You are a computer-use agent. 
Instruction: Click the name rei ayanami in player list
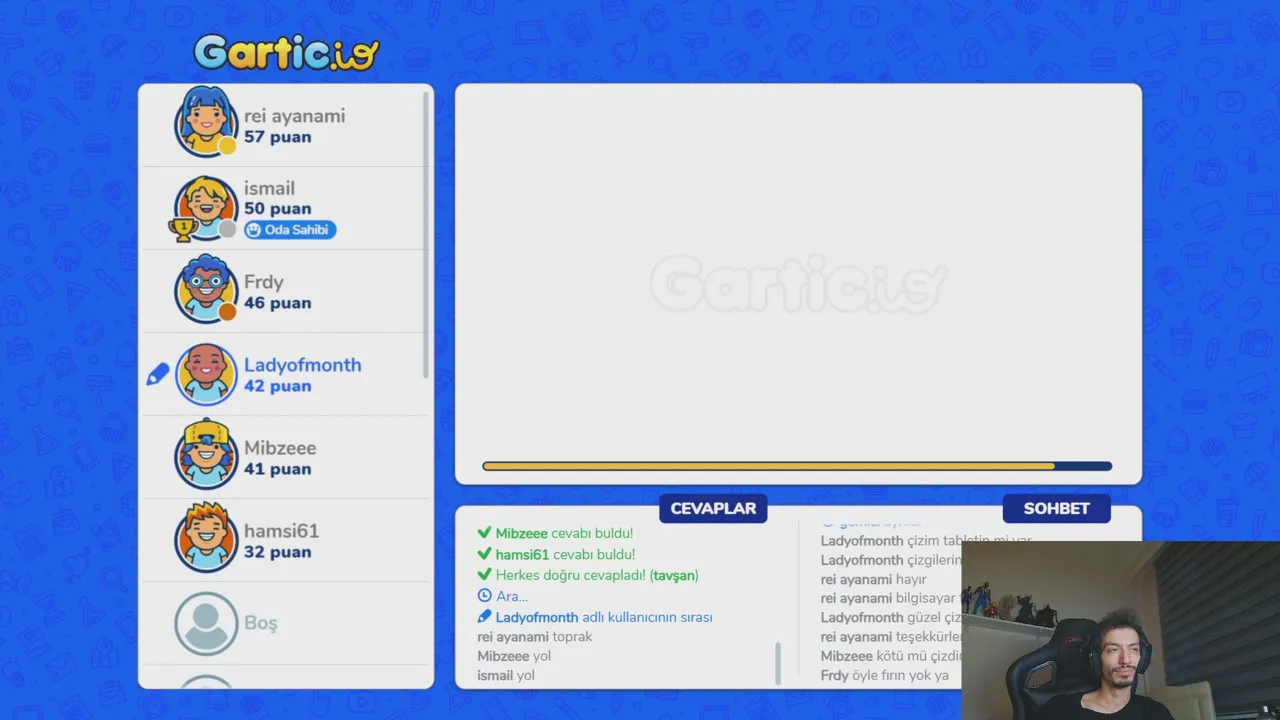295,116
